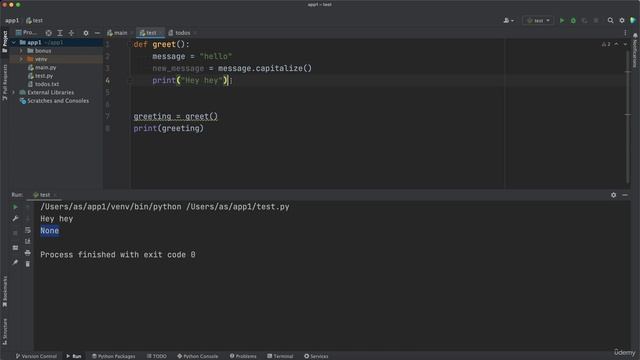Toggle Notifications side panel
This screenshot has height=360, width=640.
click(x=635, y=51)
